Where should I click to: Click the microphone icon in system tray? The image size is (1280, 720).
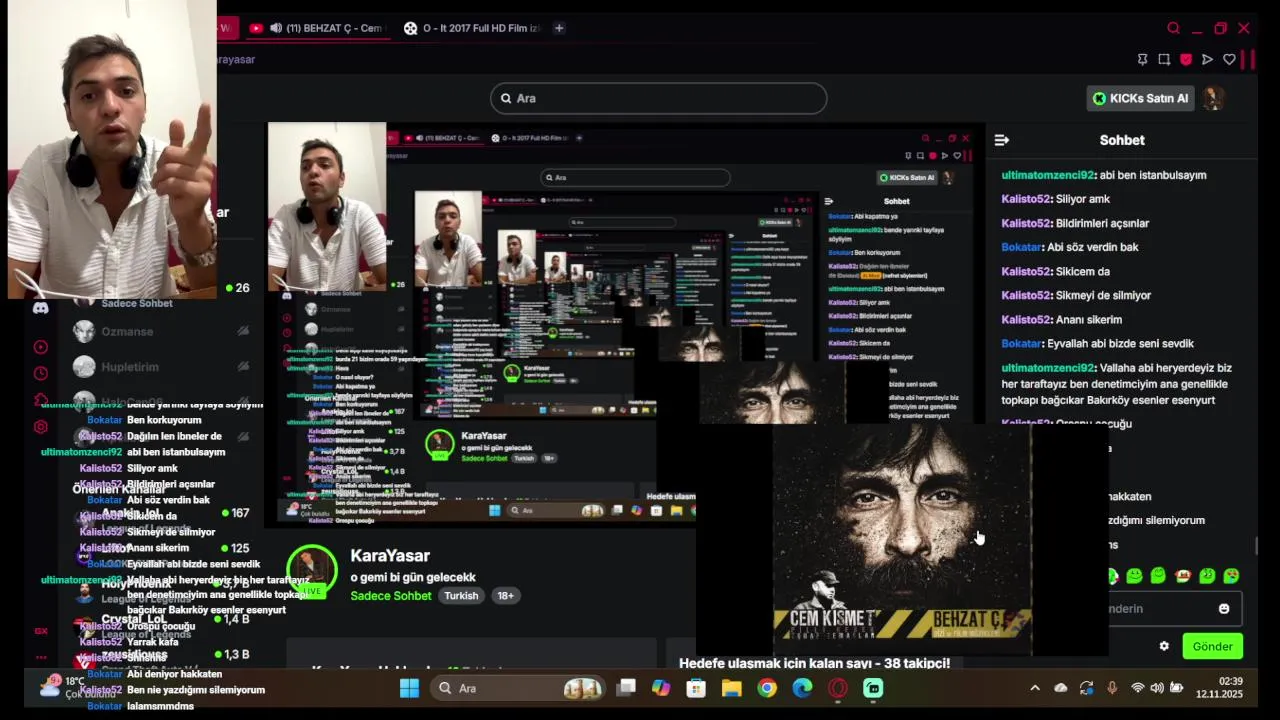[x=1112, y=688]
